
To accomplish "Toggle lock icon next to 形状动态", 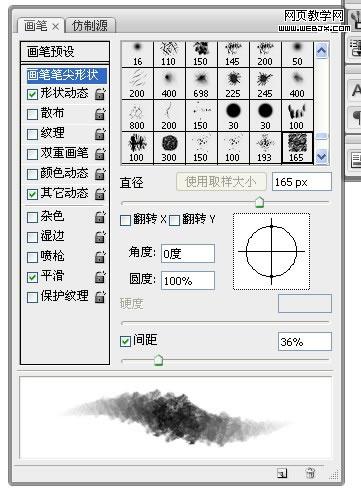I will coord(100,94).
